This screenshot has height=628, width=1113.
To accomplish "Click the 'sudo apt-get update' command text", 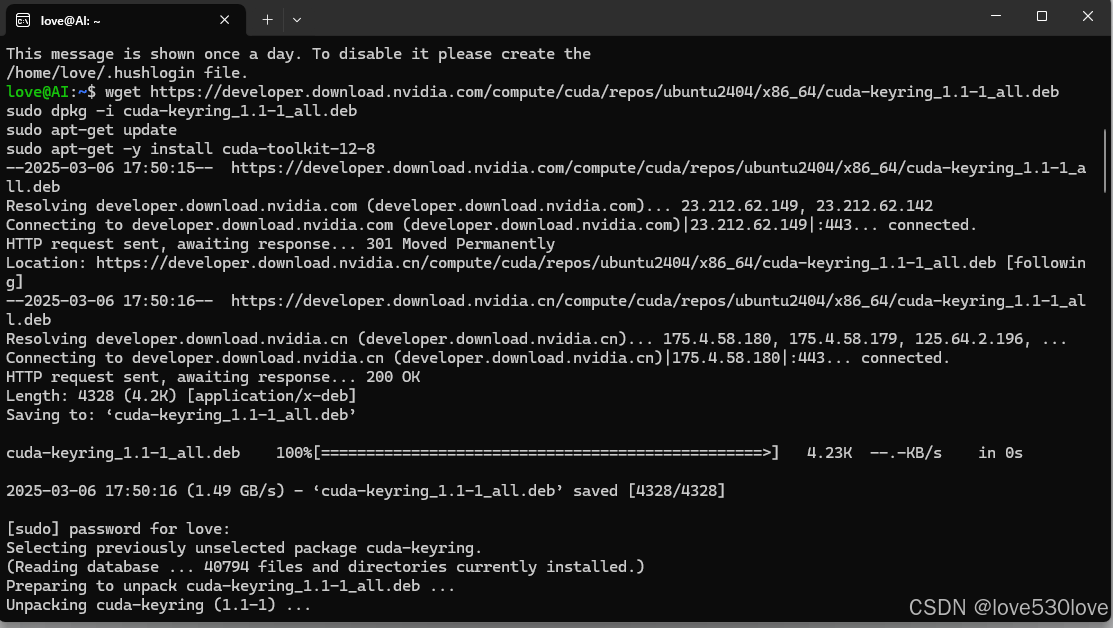I will coord(91,130).
